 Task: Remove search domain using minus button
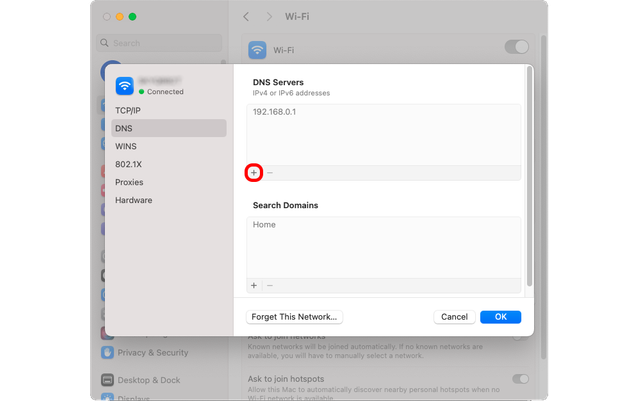[x=269, y=285]
